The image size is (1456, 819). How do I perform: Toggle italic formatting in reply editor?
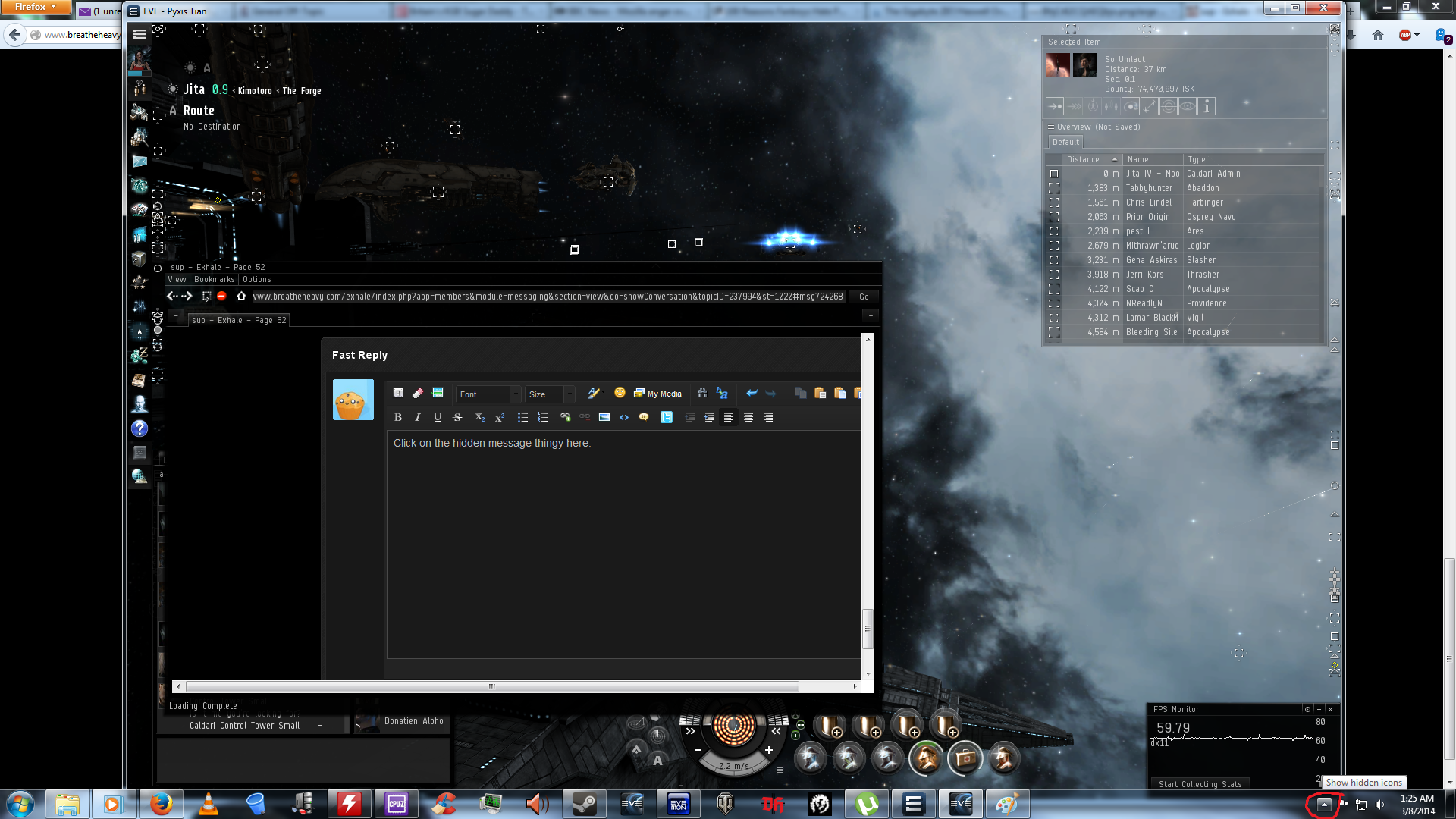(x=418, y=417)
